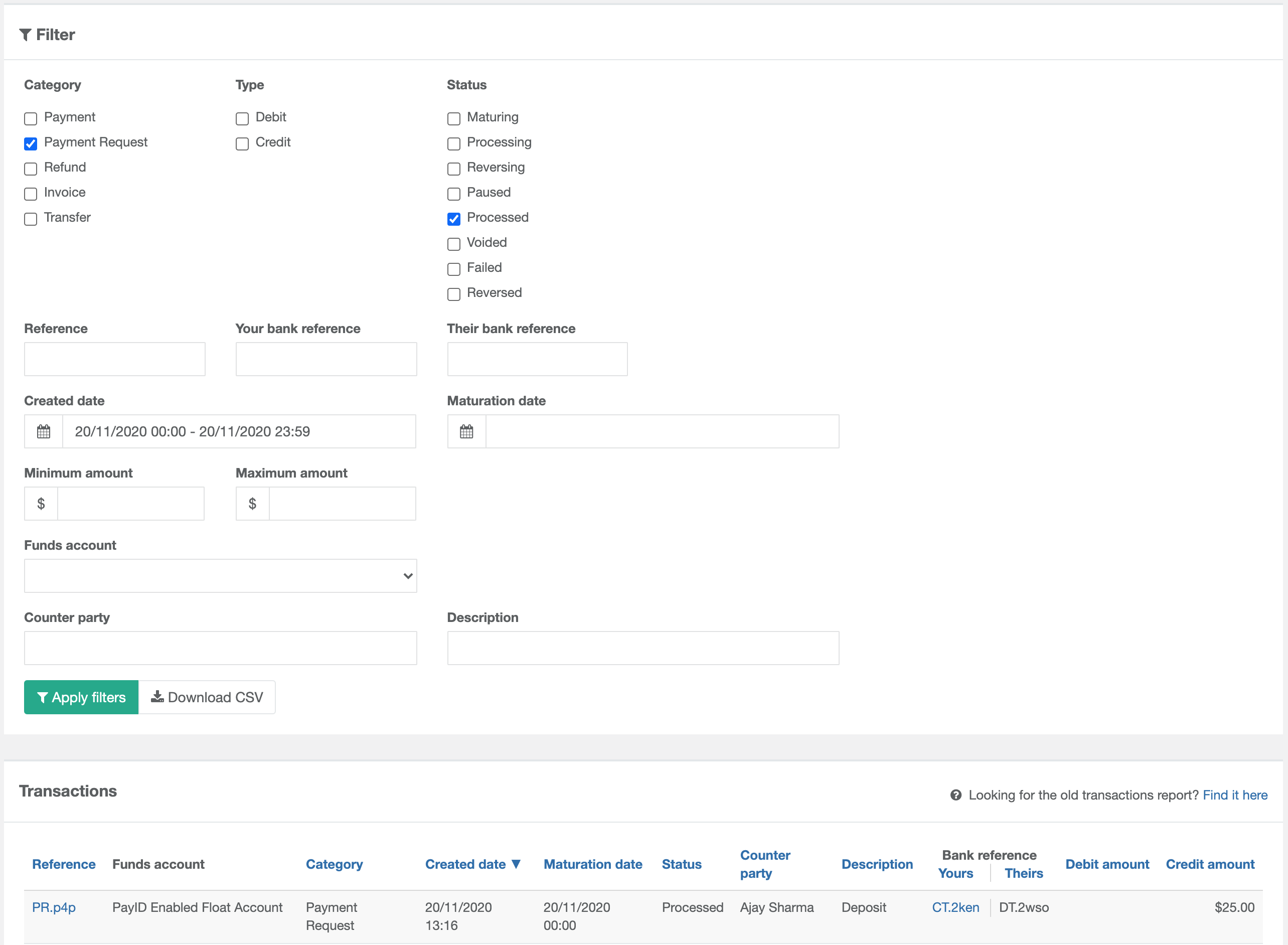Click the Minimum amount dollar sign
This screenshot has width=1288, height=945.
click(x=41, y=504)
